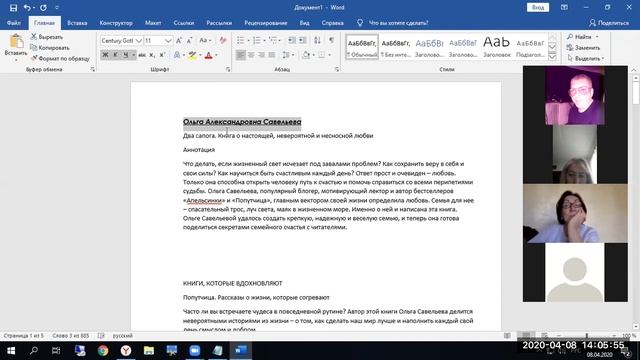Open the font name Century Gothic dropdown
Viewport: 640px width, 360px height.
tap(138, 40)
